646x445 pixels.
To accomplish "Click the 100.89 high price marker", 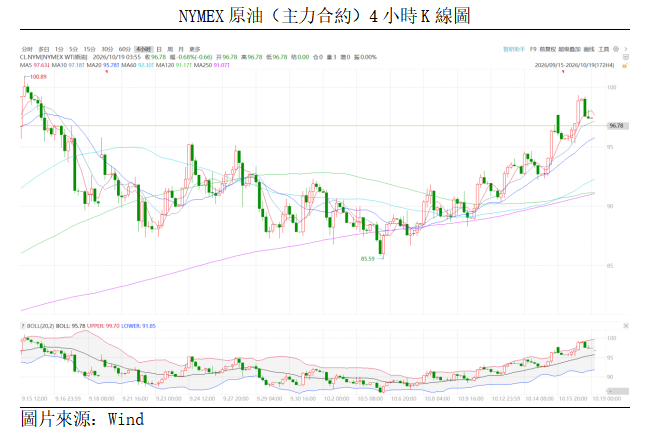I will pos(38,77).
